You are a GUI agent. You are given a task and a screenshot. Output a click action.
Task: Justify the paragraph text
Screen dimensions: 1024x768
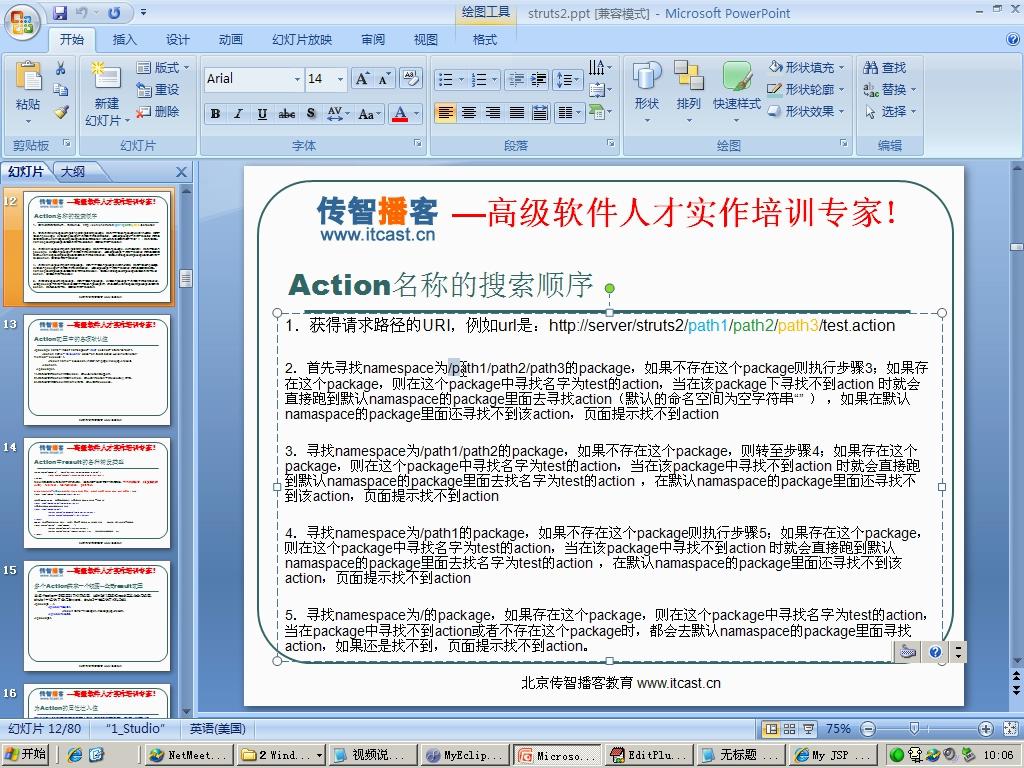[517, 113]
